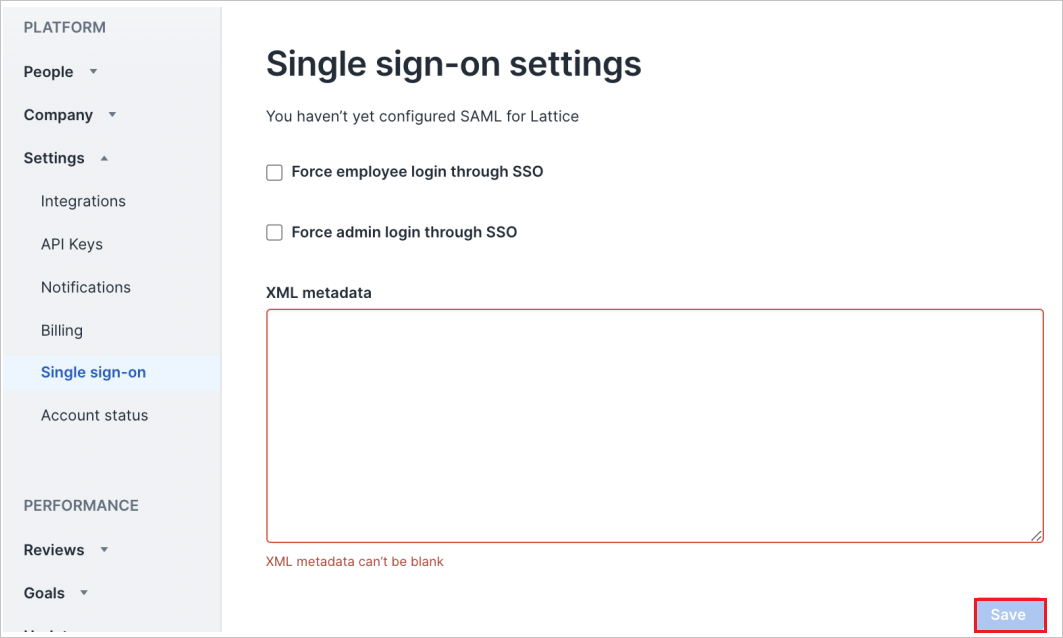This screenshot has width=1063, height=638.
Task: Click the Single sign-on settings heading
Action: [452, 64]
